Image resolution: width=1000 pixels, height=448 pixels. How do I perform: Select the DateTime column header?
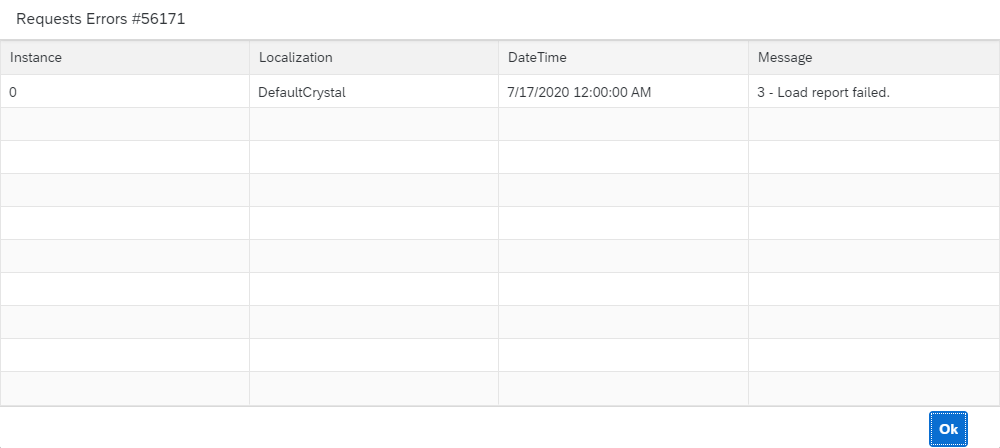[x=537, y=58]
